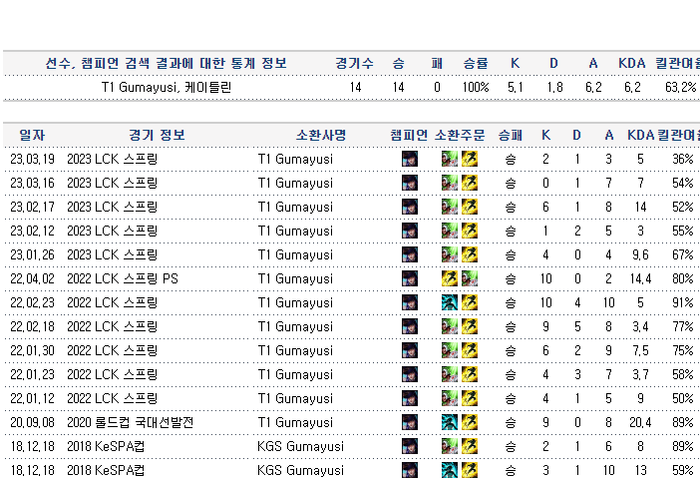700x481 pixels.
Task: Open 2020 롤드컵 국대선발전 match link
Action: [x=130, y=423]
